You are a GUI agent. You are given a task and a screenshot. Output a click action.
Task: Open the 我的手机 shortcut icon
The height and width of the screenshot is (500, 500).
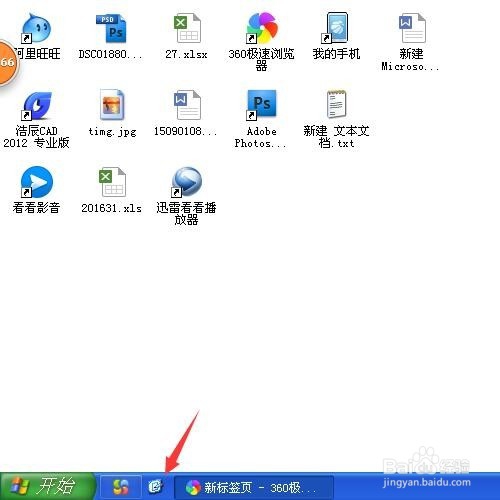[x=336, y=28]
